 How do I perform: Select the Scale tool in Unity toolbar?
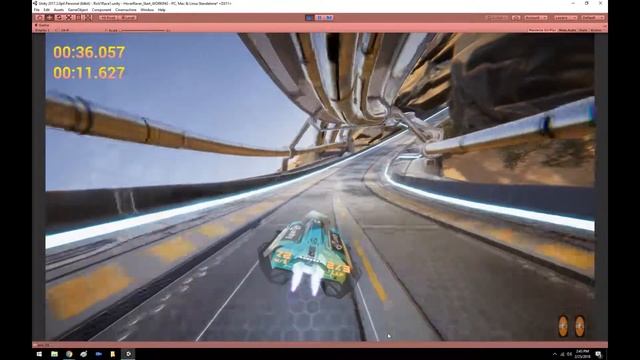(69, 18)
